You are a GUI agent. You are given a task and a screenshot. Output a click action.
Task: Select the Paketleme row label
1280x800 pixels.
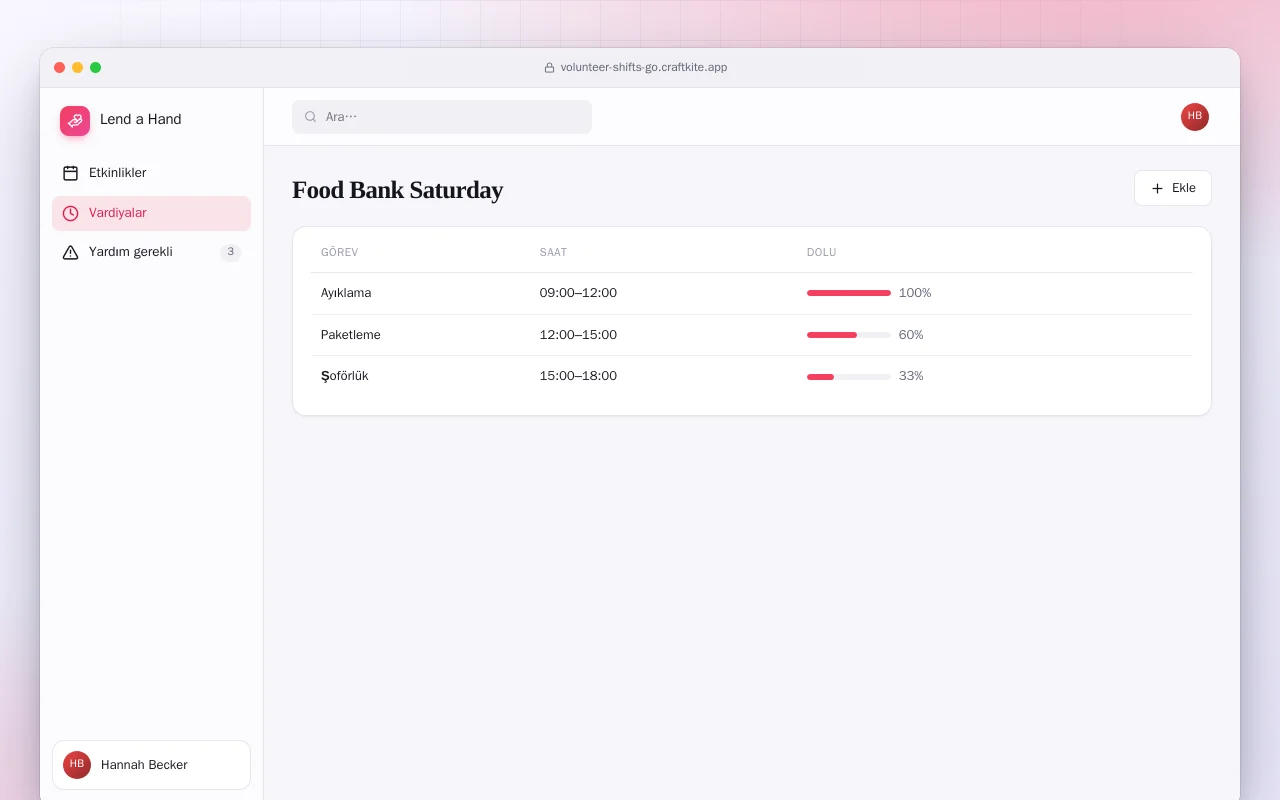point(351,335)
